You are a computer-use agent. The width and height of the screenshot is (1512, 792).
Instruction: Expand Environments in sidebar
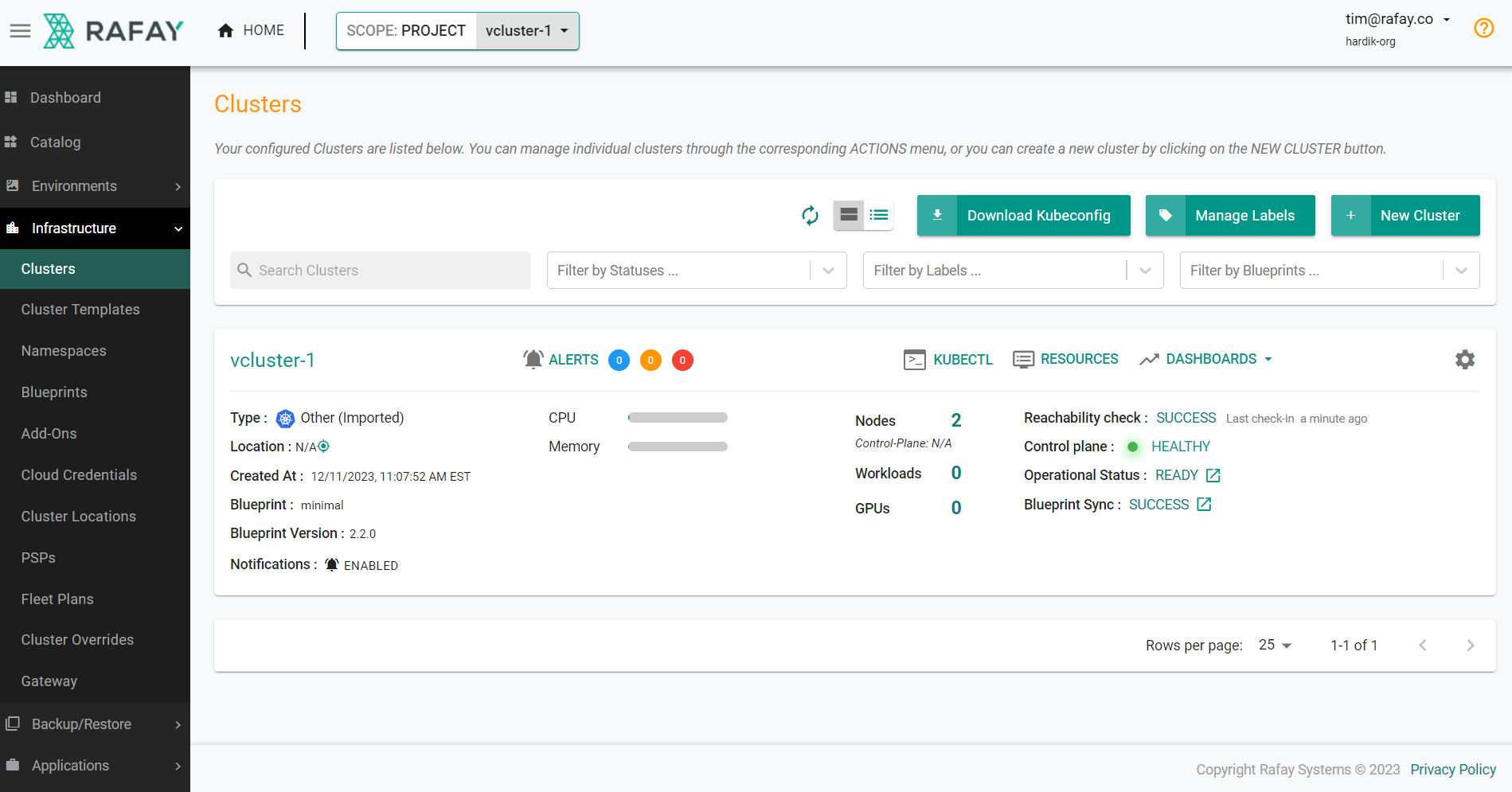point(95,186)
